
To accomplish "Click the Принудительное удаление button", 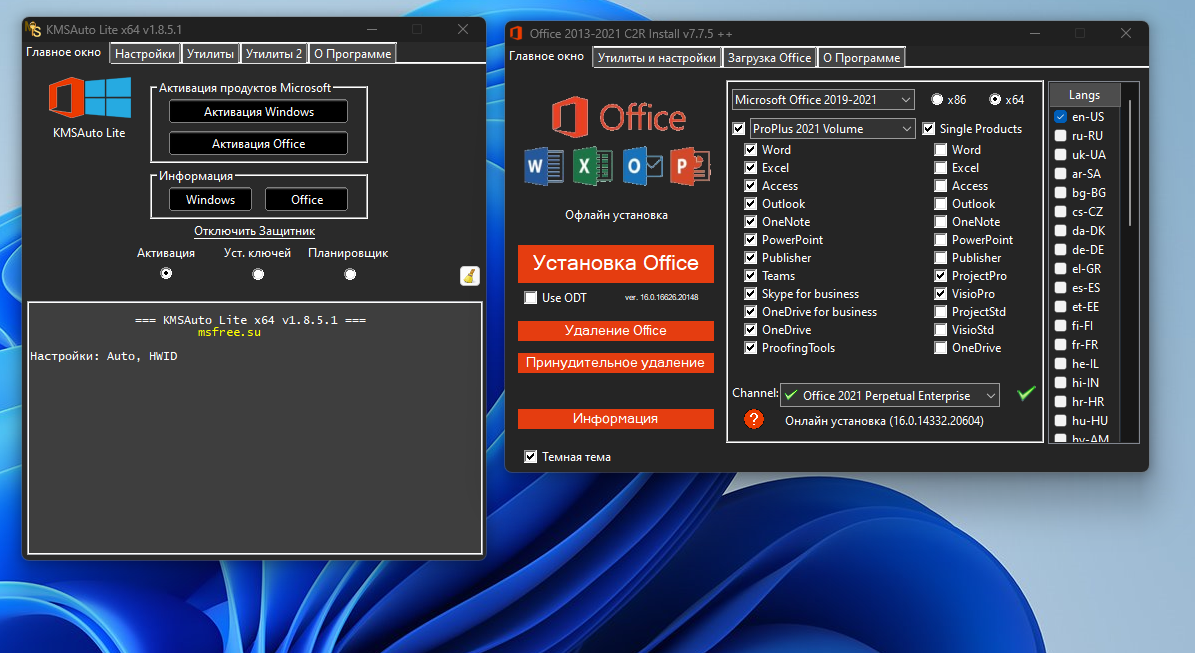I will click(616, 363).
